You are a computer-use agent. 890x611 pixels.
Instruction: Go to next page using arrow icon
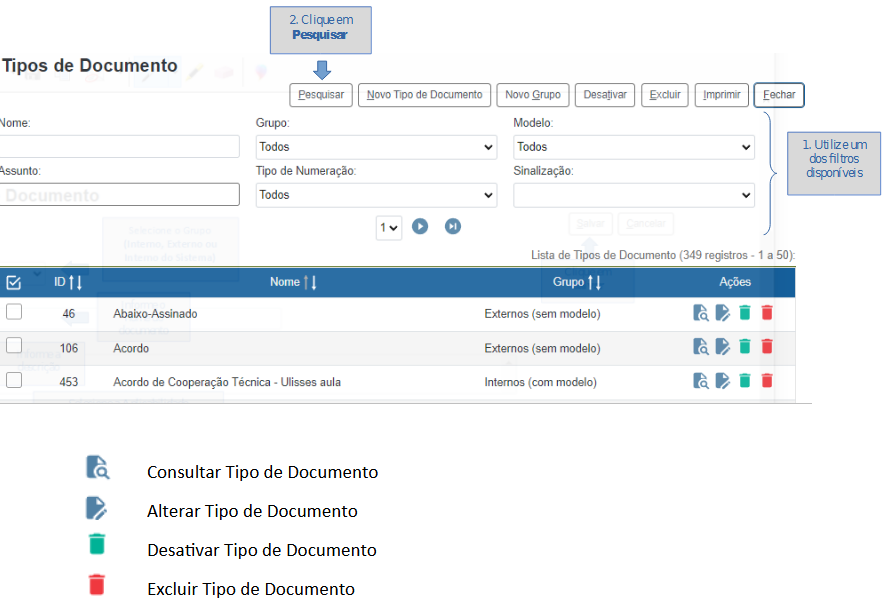tap(420, 227)
